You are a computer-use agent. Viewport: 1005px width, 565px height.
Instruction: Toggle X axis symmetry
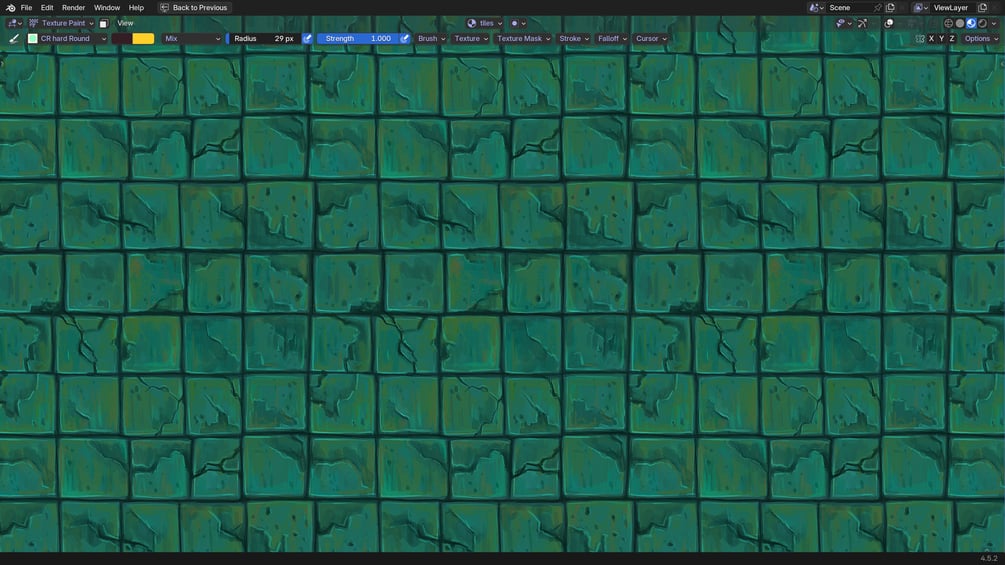931,38
